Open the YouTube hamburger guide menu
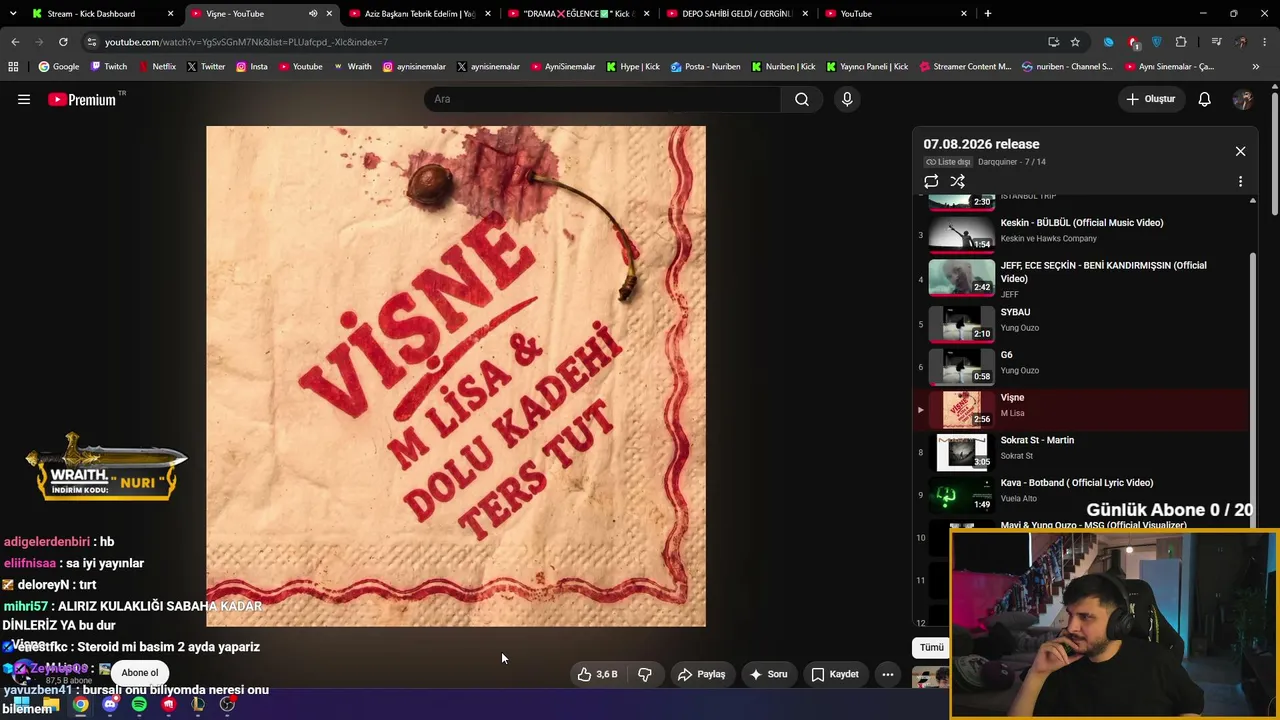This screenshot has width=1280, height=720. (24, 99)
